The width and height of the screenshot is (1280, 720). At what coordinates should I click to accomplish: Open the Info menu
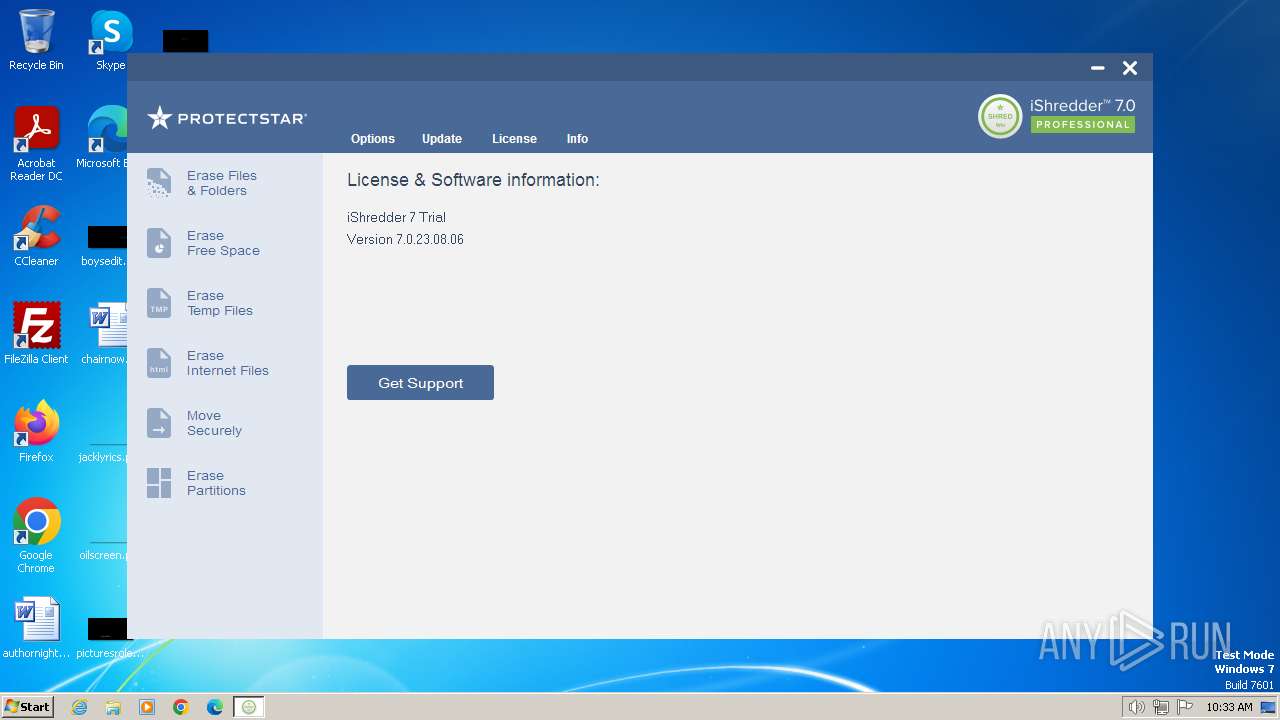(577, 139)
